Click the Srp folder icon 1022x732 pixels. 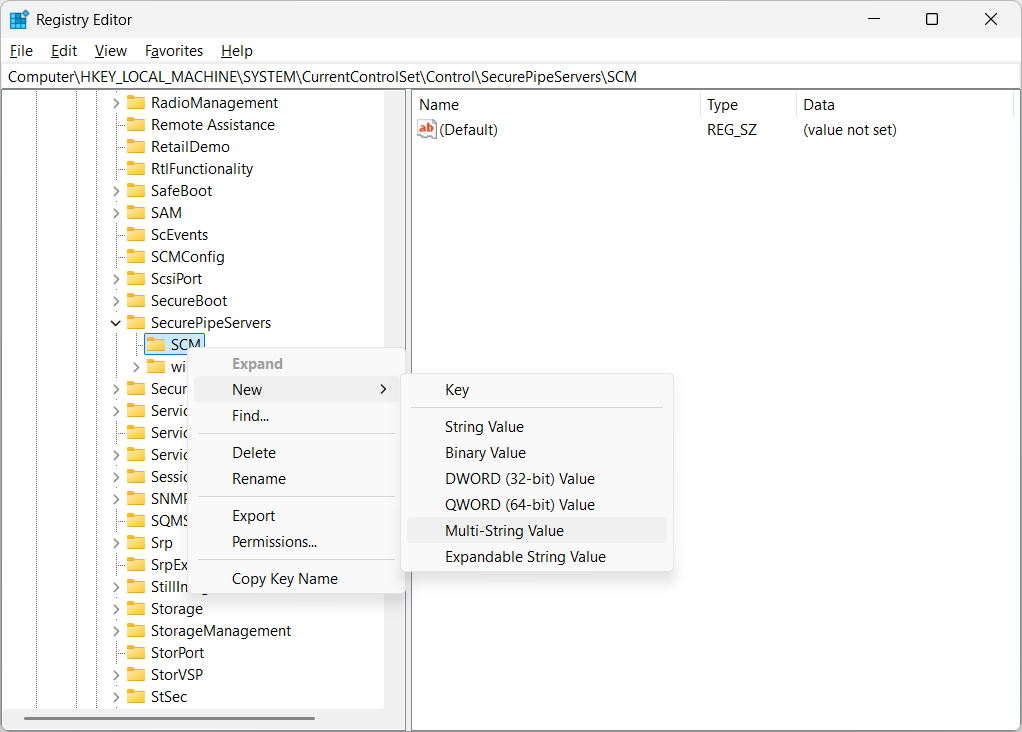[136, 543]
